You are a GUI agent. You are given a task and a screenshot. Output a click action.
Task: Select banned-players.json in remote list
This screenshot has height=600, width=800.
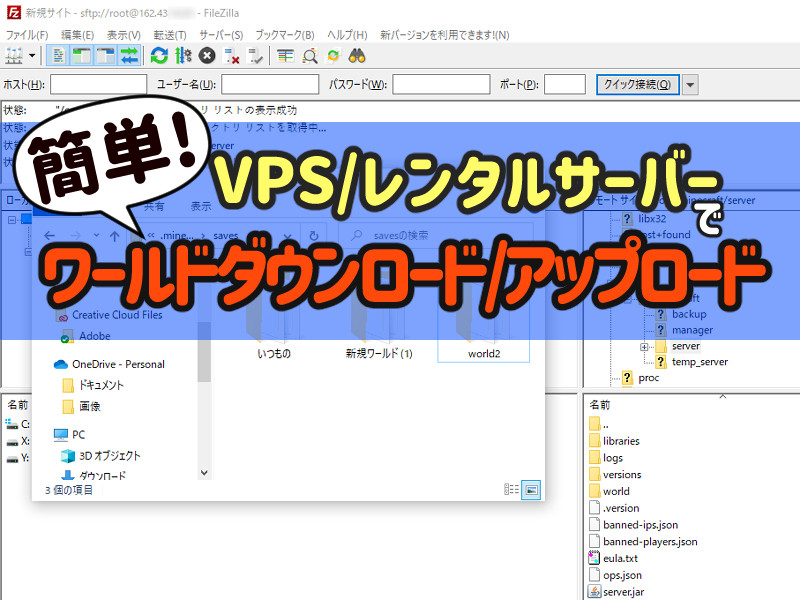(643, 542)
